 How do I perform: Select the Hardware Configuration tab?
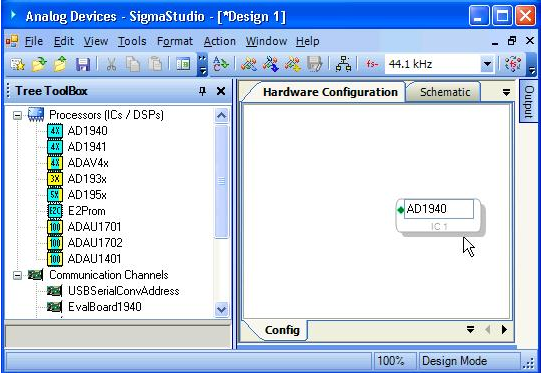330,92
